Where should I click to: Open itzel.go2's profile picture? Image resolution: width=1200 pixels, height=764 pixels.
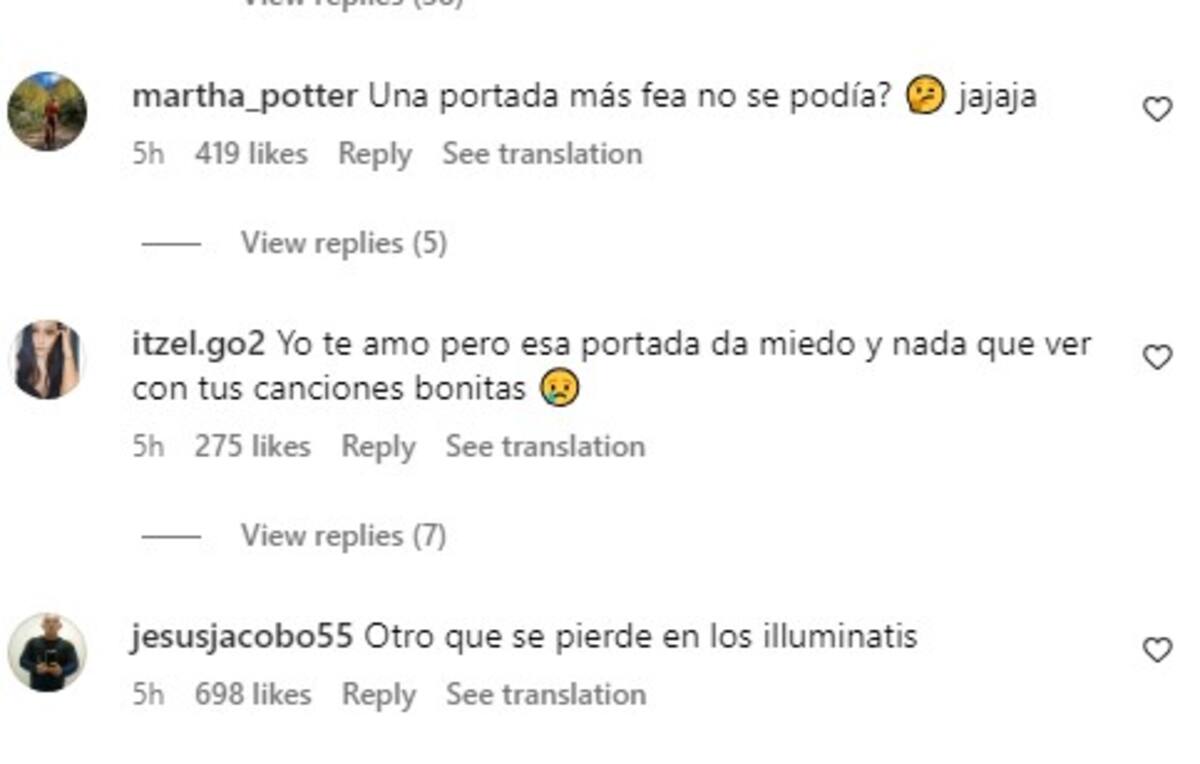click(47, 359)
